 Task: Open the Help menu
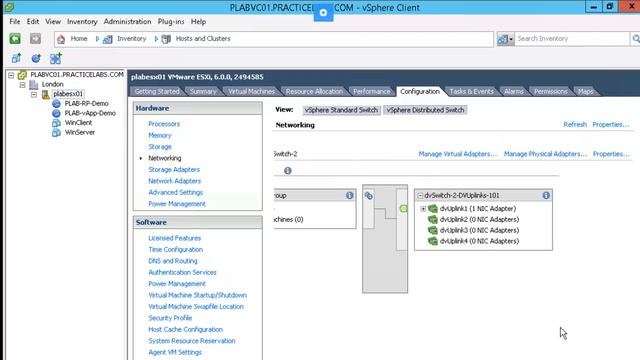pyautogui.click(x=198, y=22)
